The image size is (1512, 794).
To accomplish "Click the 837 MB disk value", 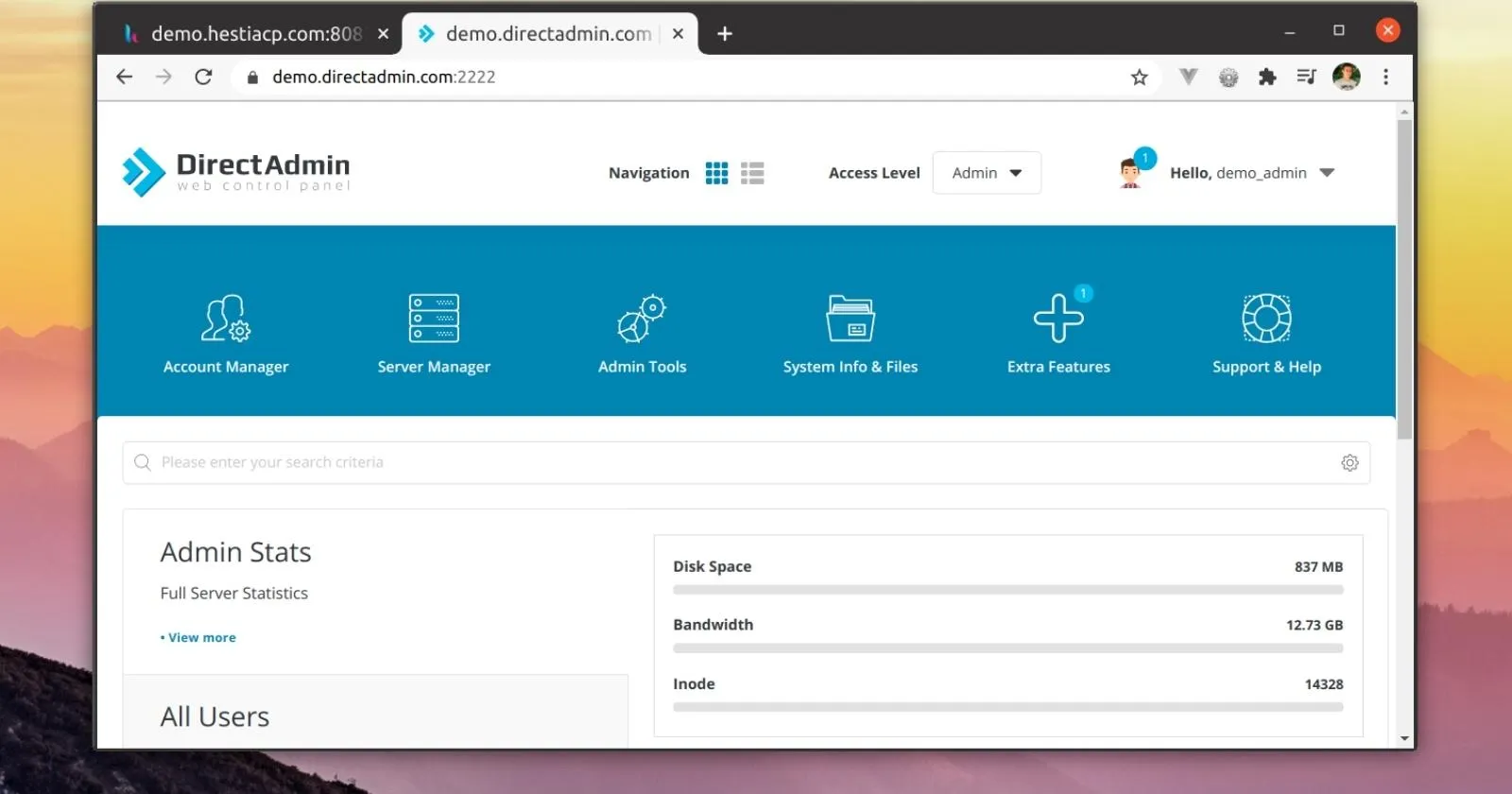I will click(1318, 567).
